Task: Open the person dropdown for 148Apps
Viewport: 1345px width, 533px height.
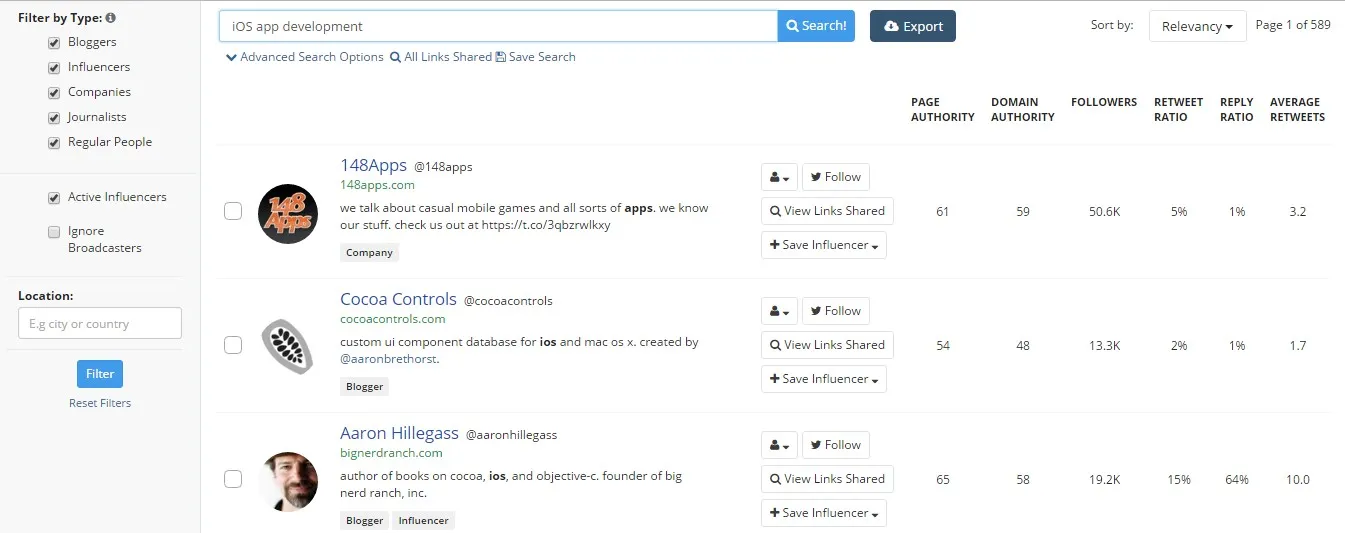Action: [x=779, y=177]
